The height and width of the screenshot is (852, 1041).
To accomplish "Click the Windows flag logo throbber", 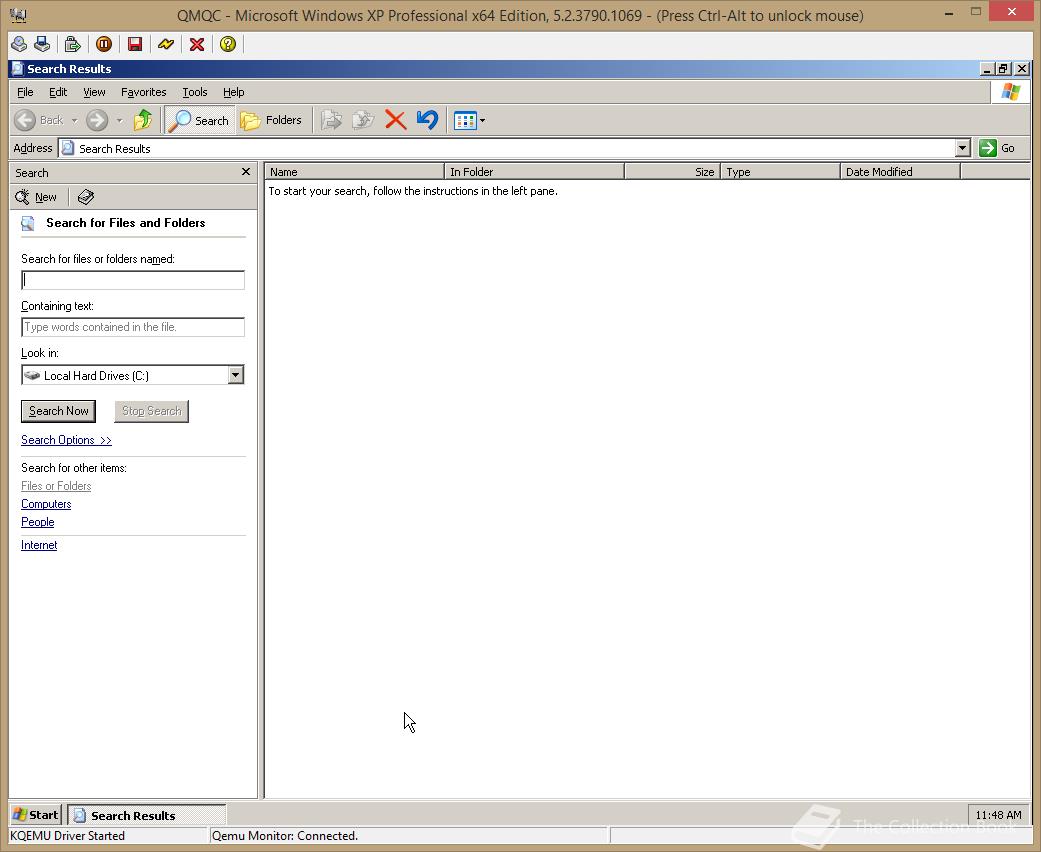I will pyautogui.click(x=1010, y=92).
